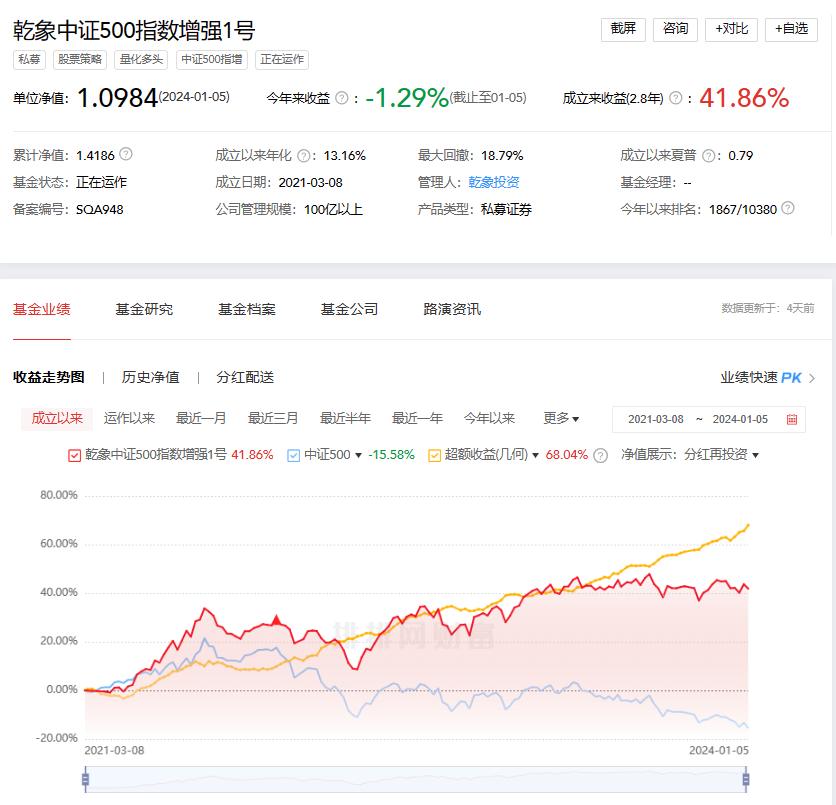Image resolution: width=836 pixels, height=805 pixels.
Task: Select 成立以来 time range
Action: [x=57, y=418]
